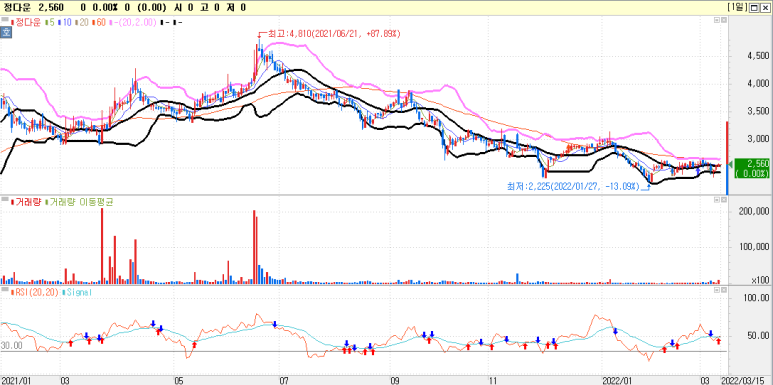Click the RSI pane's gray handle icon

[x=5, y=289]
